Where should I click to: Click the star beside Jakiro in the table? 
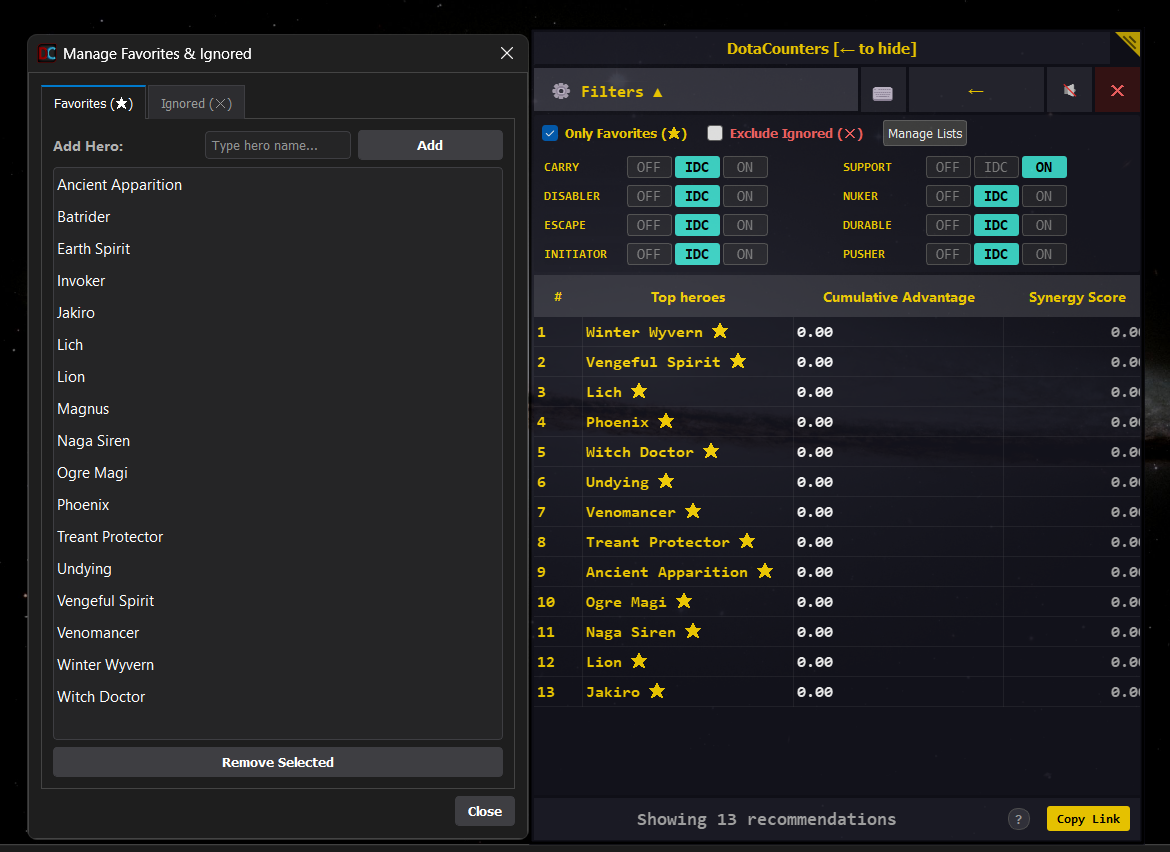click(657, 691)
